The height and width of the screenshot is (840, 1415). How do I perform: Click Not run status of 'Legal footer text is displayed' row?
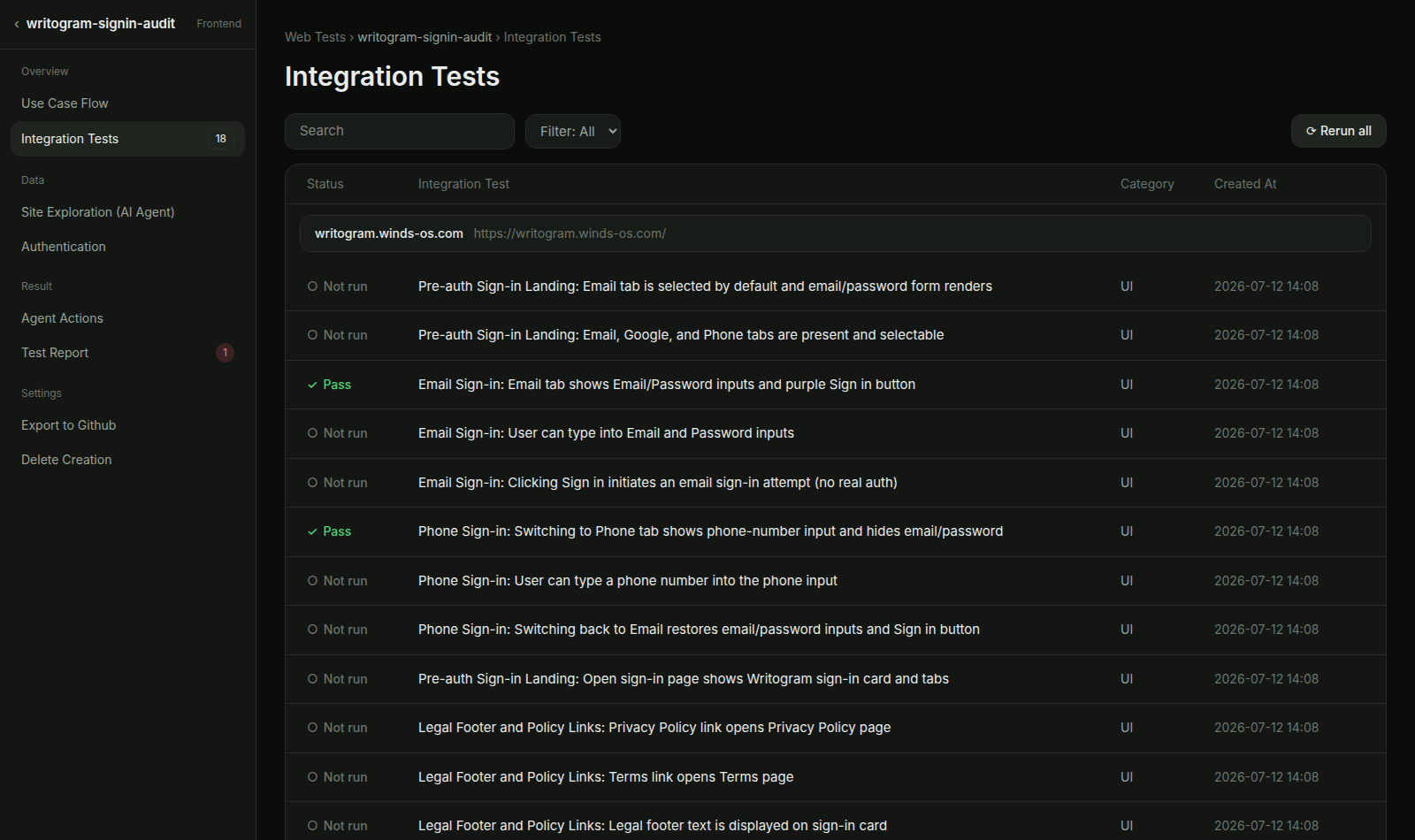[337, 826]
